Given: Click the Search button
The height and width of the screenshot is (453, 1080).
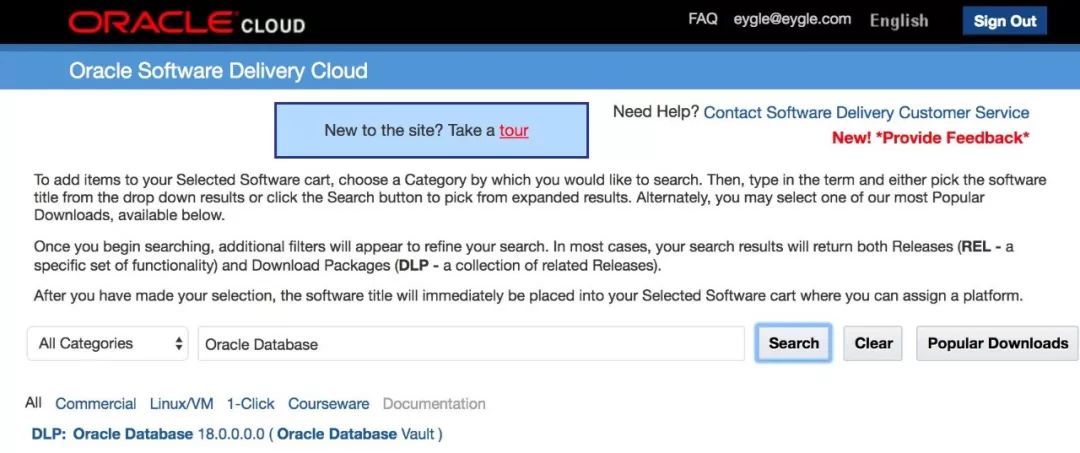Looking at the screenshot, I should [794, 343].
